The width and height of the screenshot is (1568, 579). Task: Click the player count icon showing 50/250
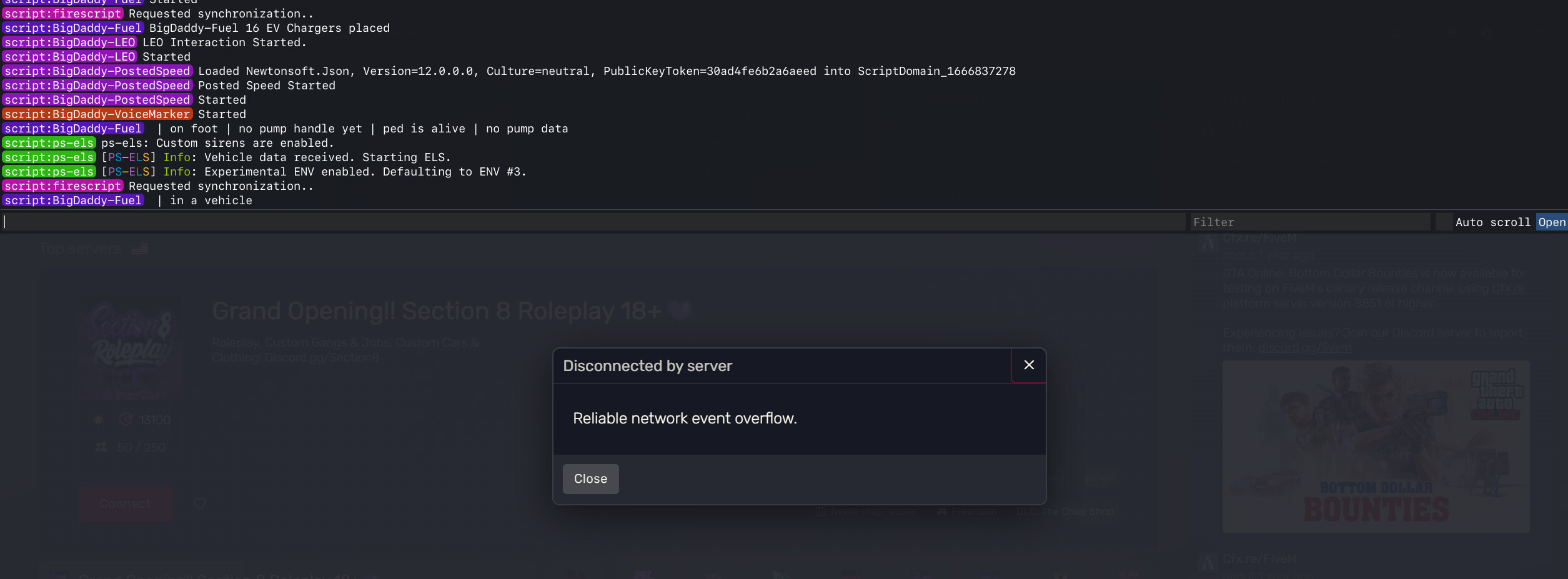point(100,447)
